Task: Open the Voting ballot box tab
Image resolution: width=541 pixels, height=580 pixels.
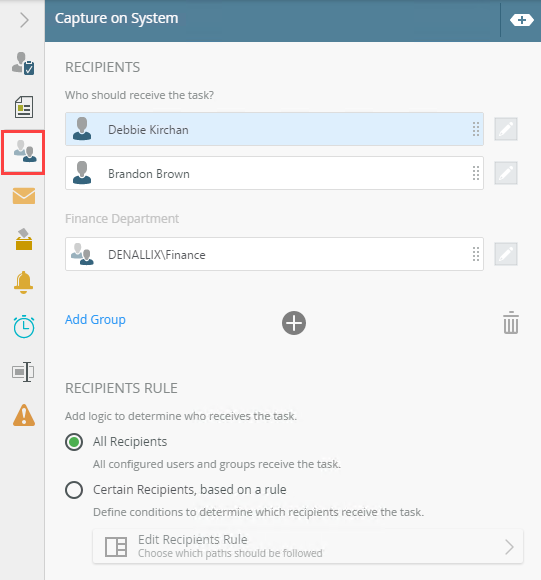Action: pyautogui.click(x=24, y=239)
